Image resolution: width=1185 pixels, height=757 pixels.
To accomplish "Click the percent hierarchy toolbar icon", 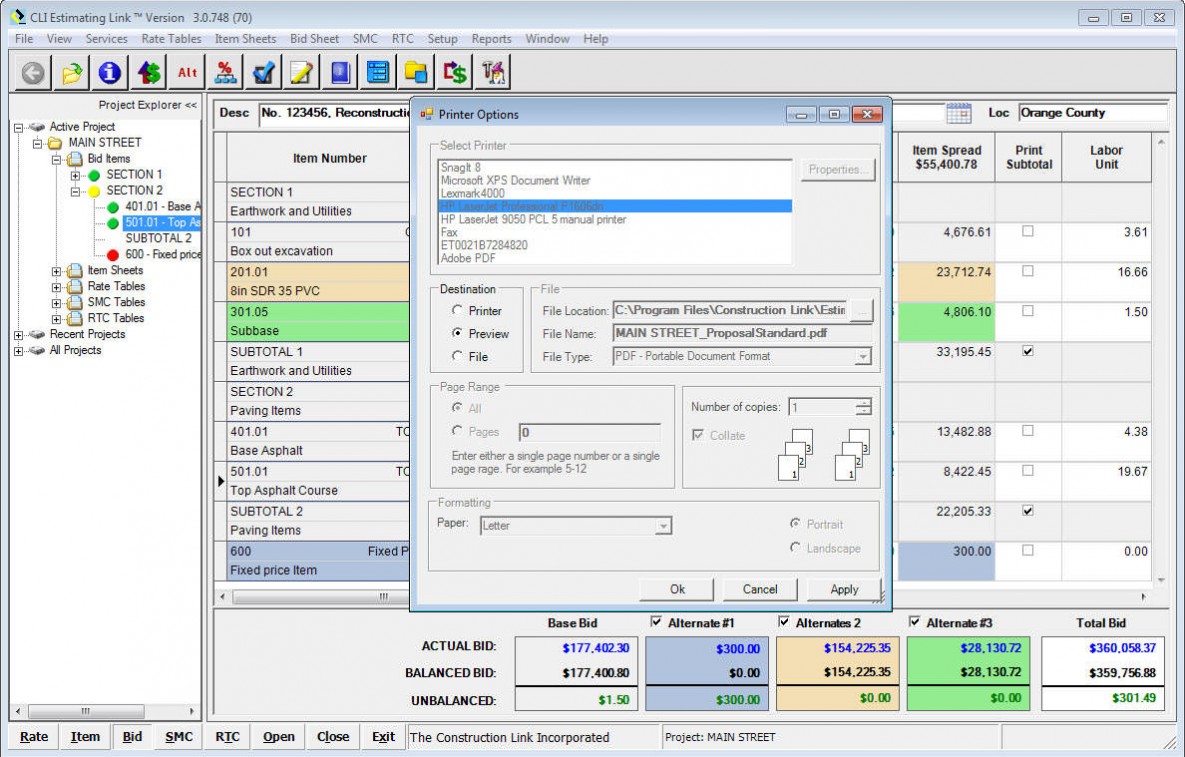I will [x=225, y=73].
